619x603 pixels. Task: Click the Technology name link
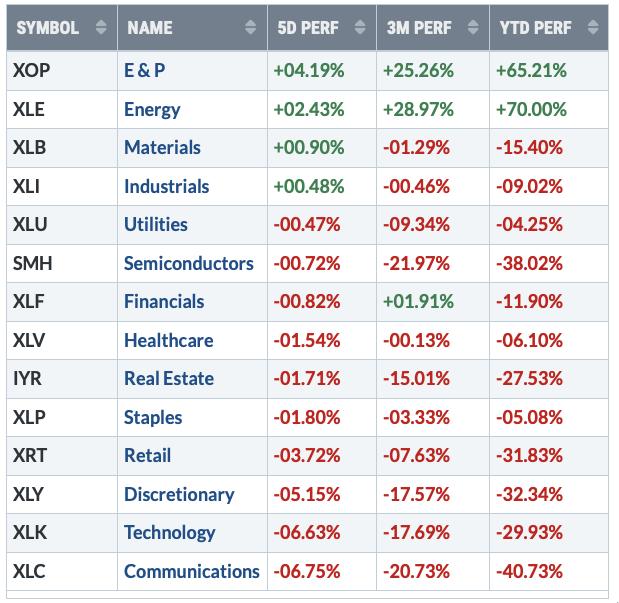(x=170, y=532)
